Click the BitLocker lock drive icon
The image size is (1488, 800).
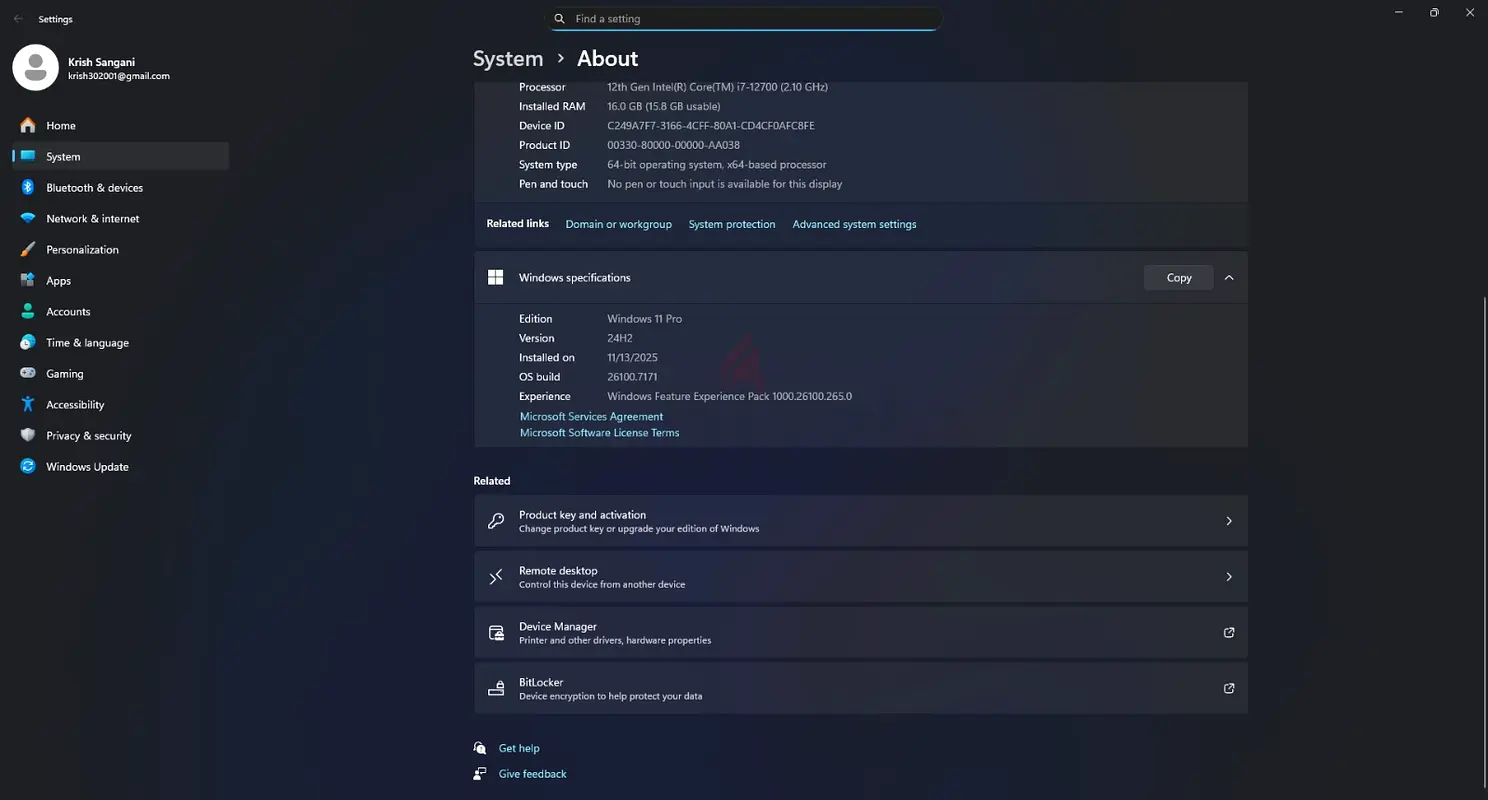click(495, 689)
